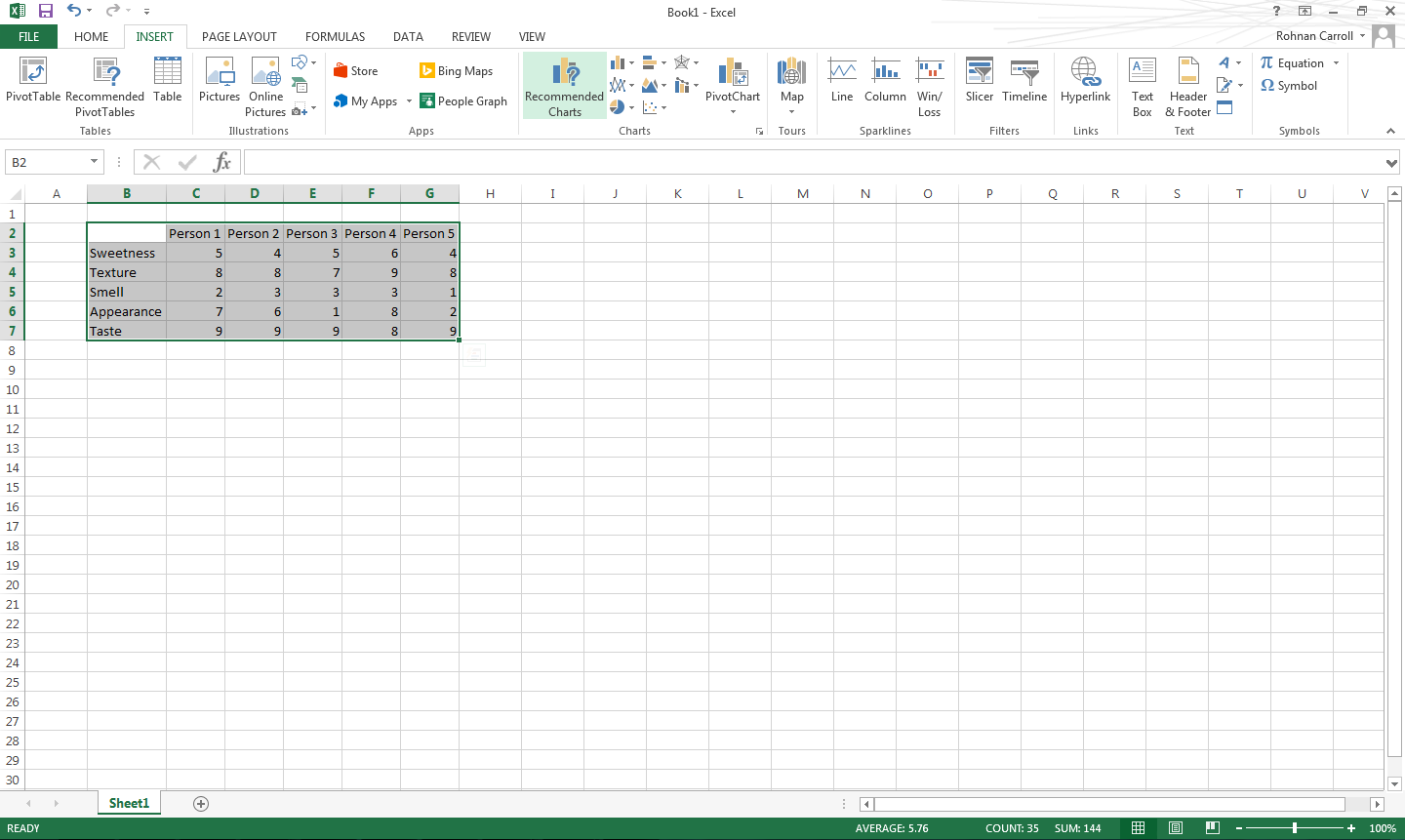The image size is (1405, 840).
Task: Open the Map tours dropdown
Action: (791, 112)
